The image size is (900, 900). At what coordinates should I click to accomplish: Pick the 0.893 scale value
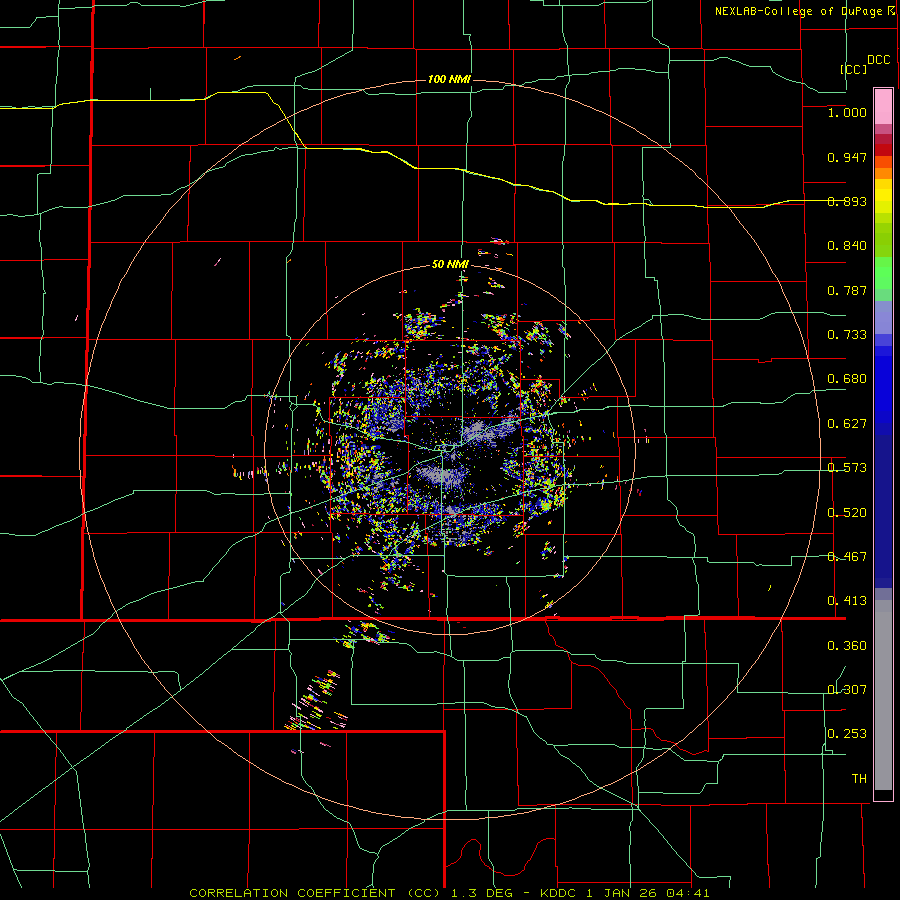click(847, 201)
